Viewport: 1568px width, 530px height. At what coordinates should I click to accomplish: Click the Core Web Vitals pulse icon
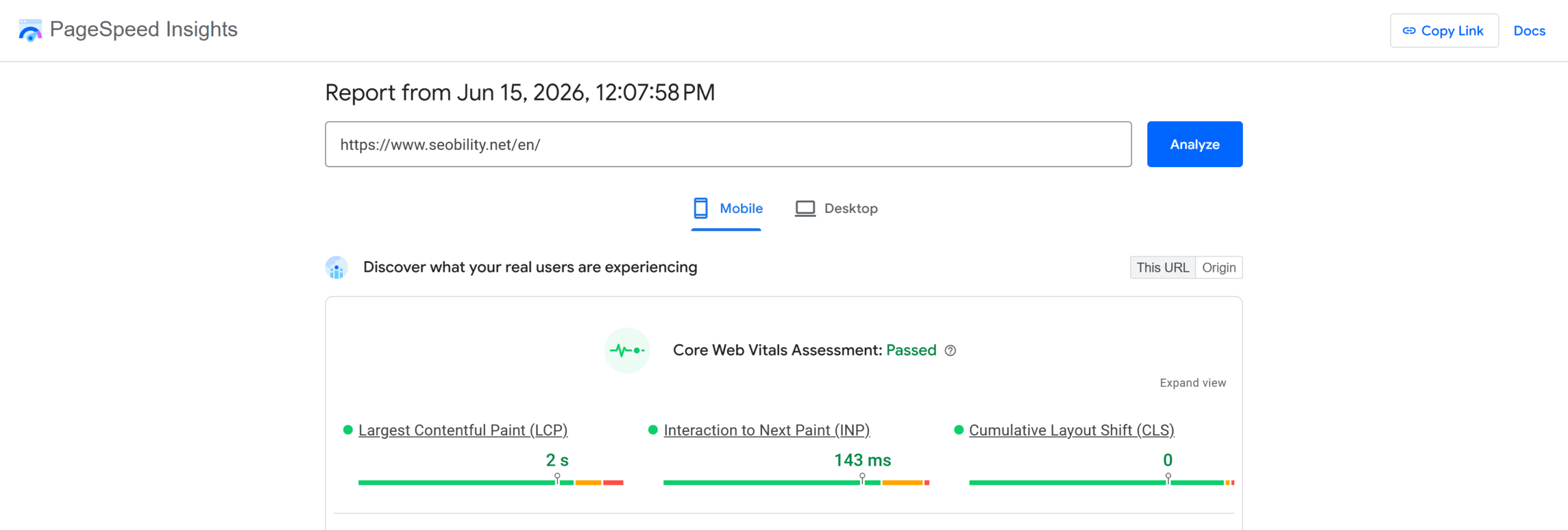click(x=627, y=350)
